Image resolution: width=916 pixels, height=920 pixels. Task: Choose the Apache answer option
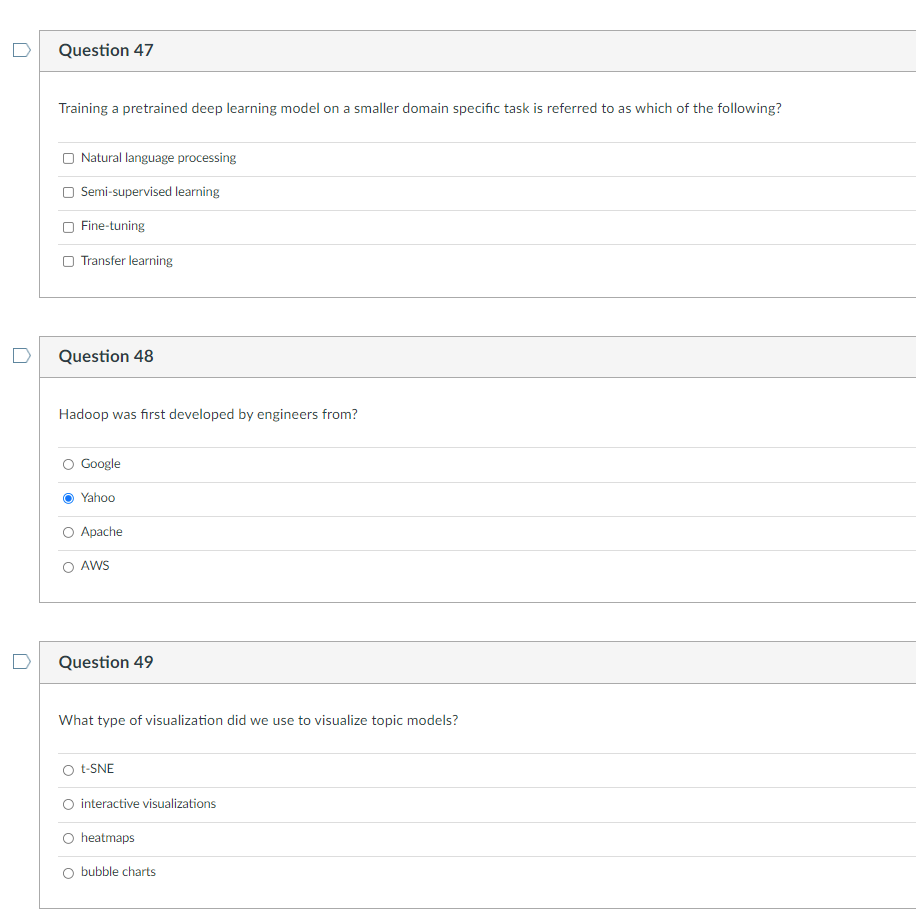click(x=68, y=532)
